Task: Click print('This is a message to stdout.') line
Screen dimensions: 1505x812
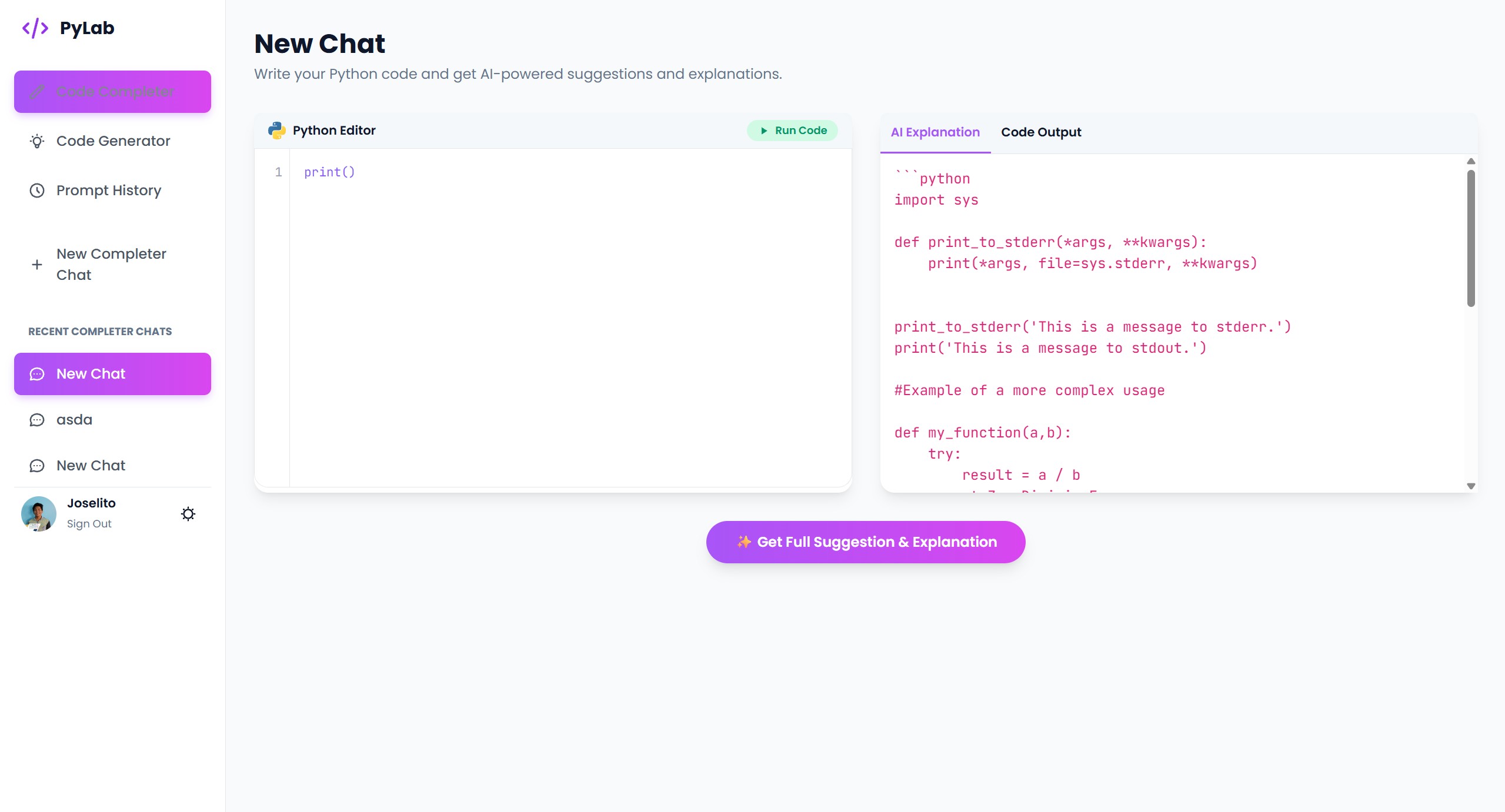Action: 1050,348
